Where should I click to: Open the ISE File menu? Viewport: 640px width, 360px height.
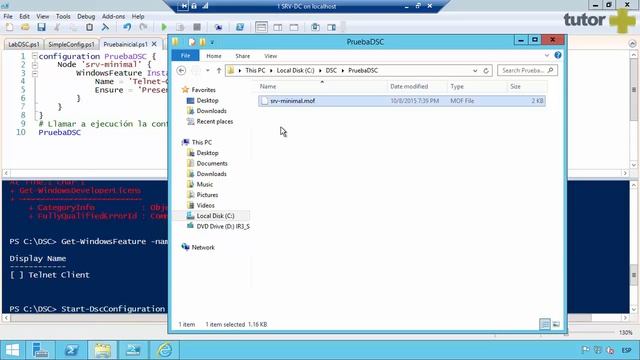point(8,16)
